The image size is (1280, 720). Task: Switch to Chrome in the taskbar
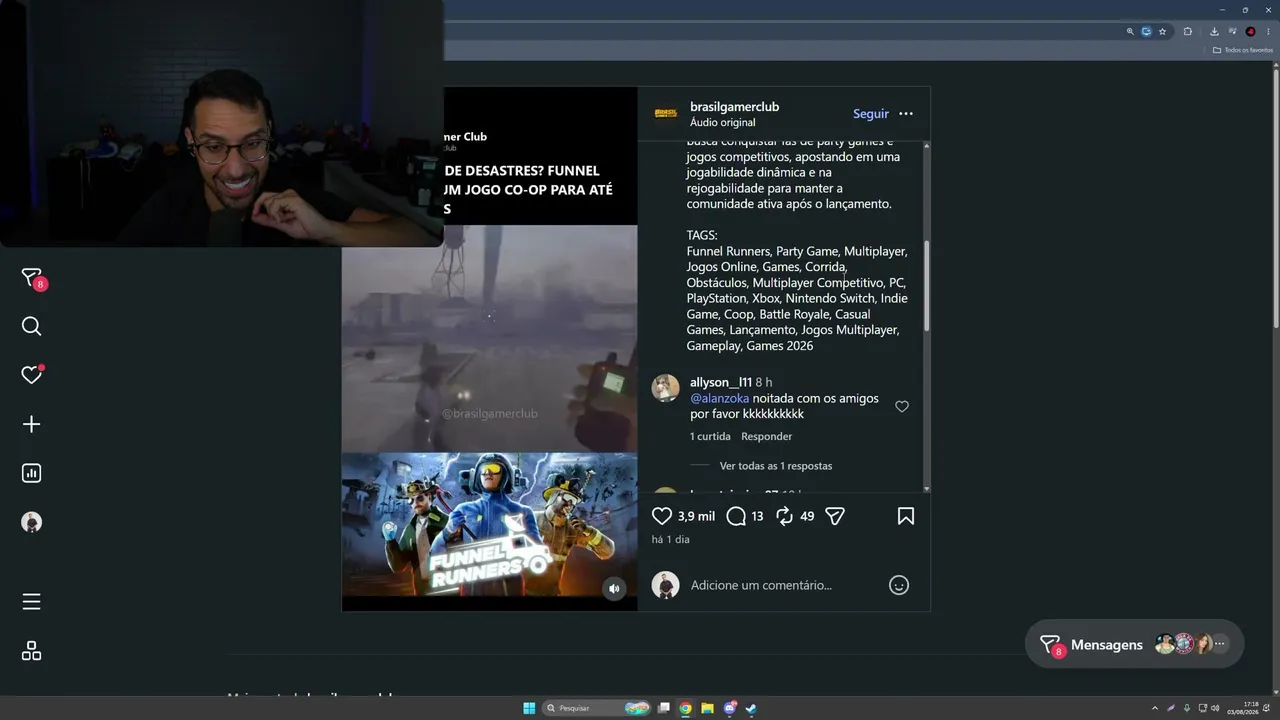coord(685,708)
